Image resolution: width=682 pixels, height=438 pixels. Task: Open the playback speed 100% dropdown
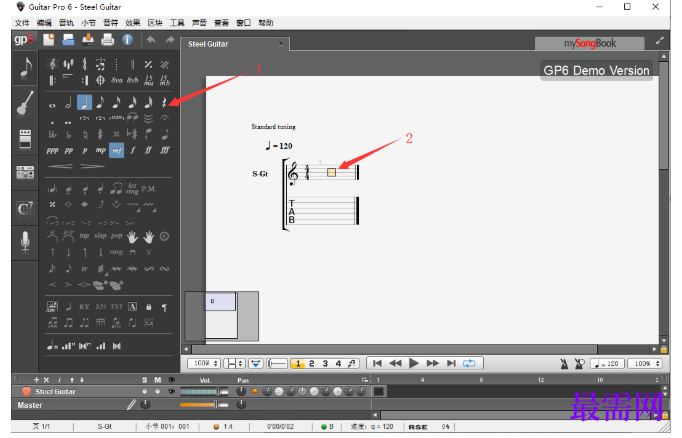(646, 363)
